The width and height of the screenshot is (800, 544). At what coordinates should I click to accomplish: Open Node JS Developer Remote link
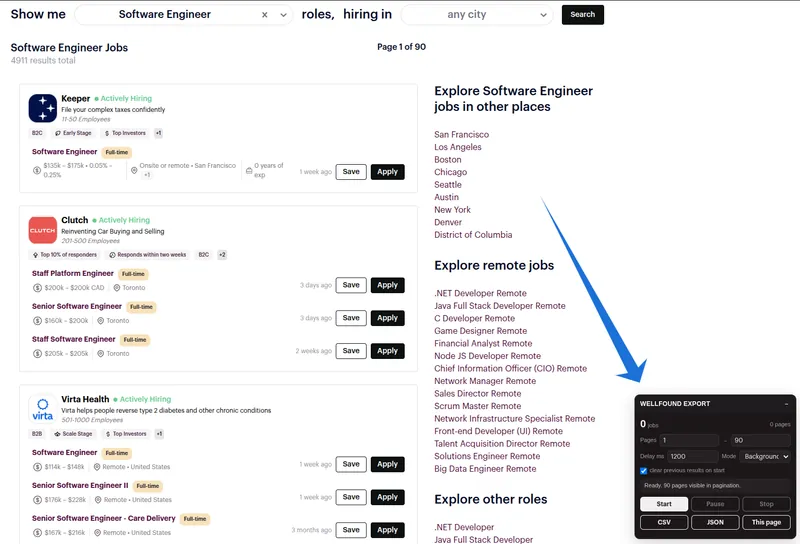click(487, 356)
